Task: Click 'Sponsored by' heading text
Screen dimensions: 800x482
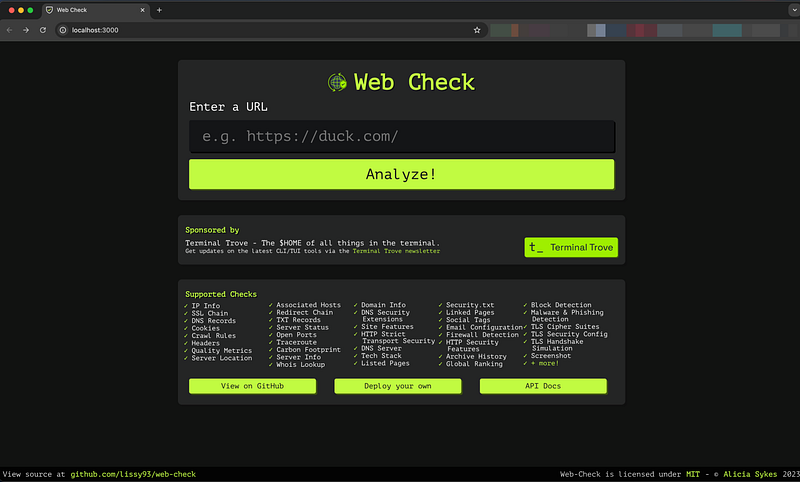Action: [x=212, y=230]
